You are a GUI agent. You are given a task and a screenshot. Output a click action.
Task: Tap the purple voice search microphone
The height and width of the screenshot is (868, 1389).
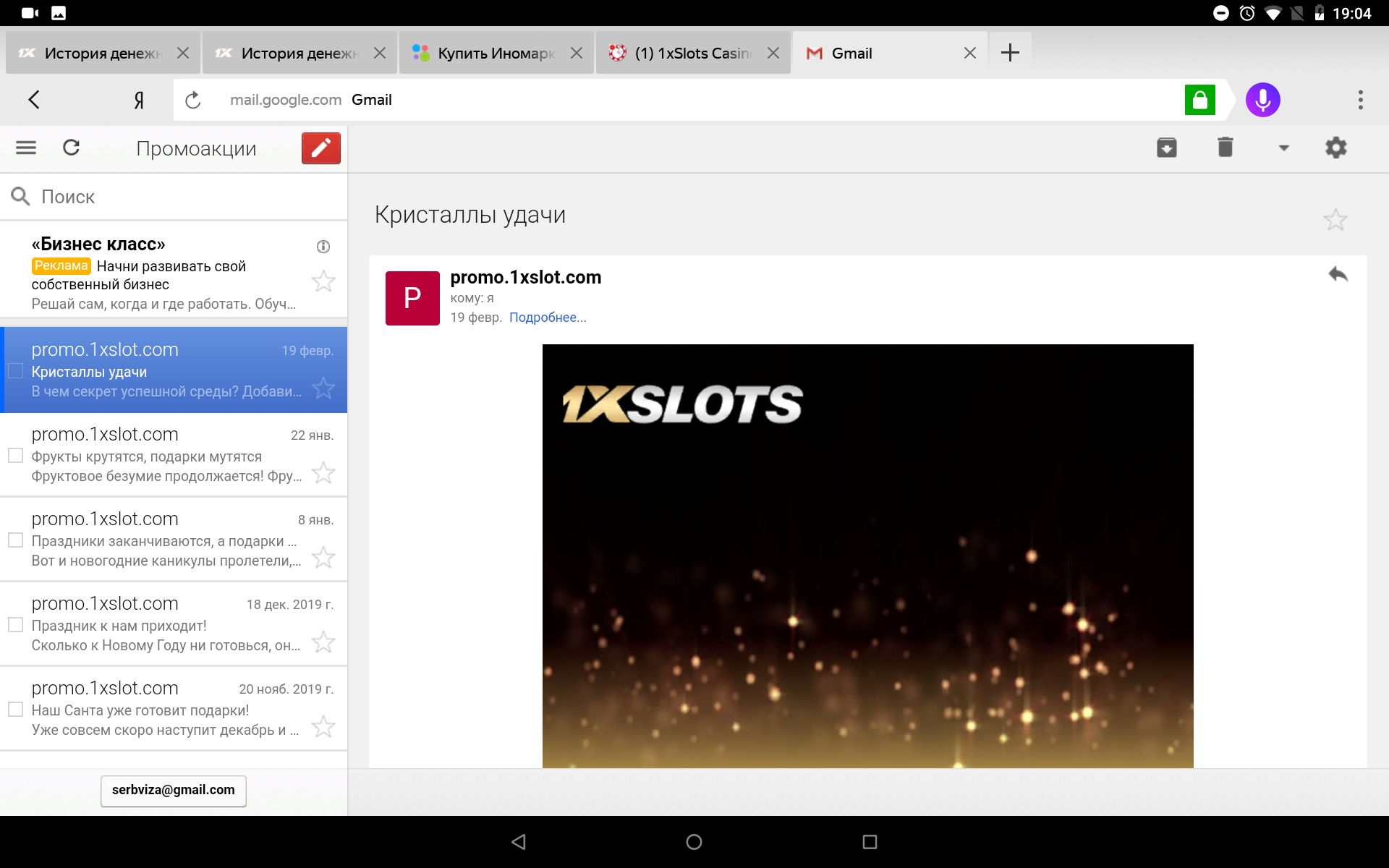tap(1262, 100)
